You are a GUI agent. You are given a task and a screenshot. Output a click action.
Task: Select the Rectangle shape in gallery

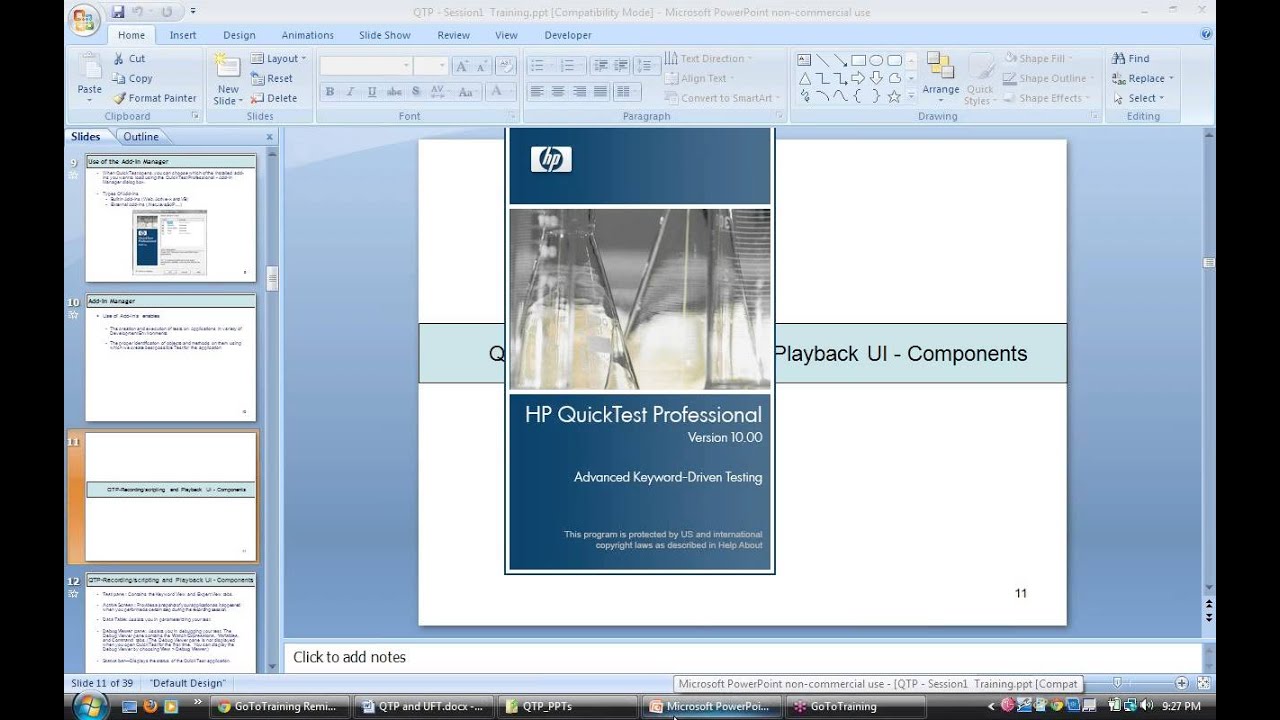[x=858, y=60]
